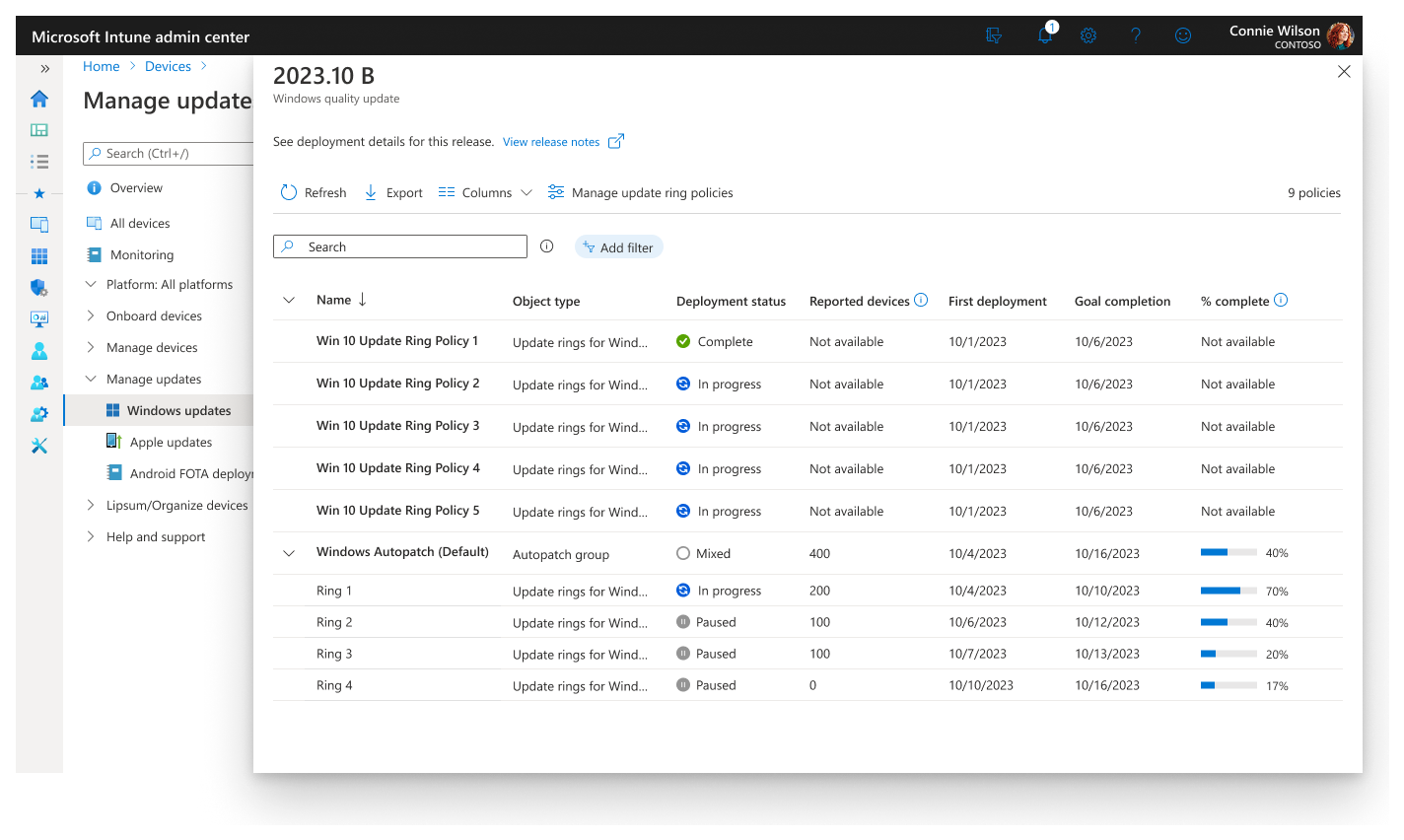This screenshot has height=840, width=1404.
Task: Open the Home icon in the left rail
Action: (x=39, y=99)
